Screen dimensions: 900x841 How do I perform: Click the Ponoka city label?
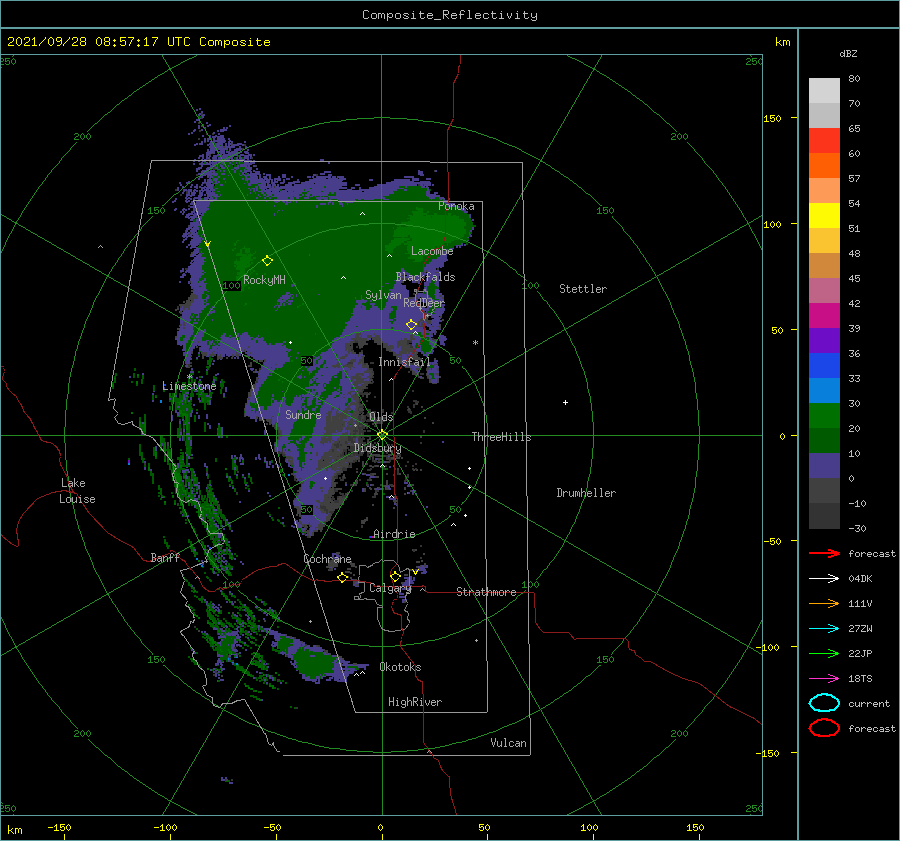[456, 206]
